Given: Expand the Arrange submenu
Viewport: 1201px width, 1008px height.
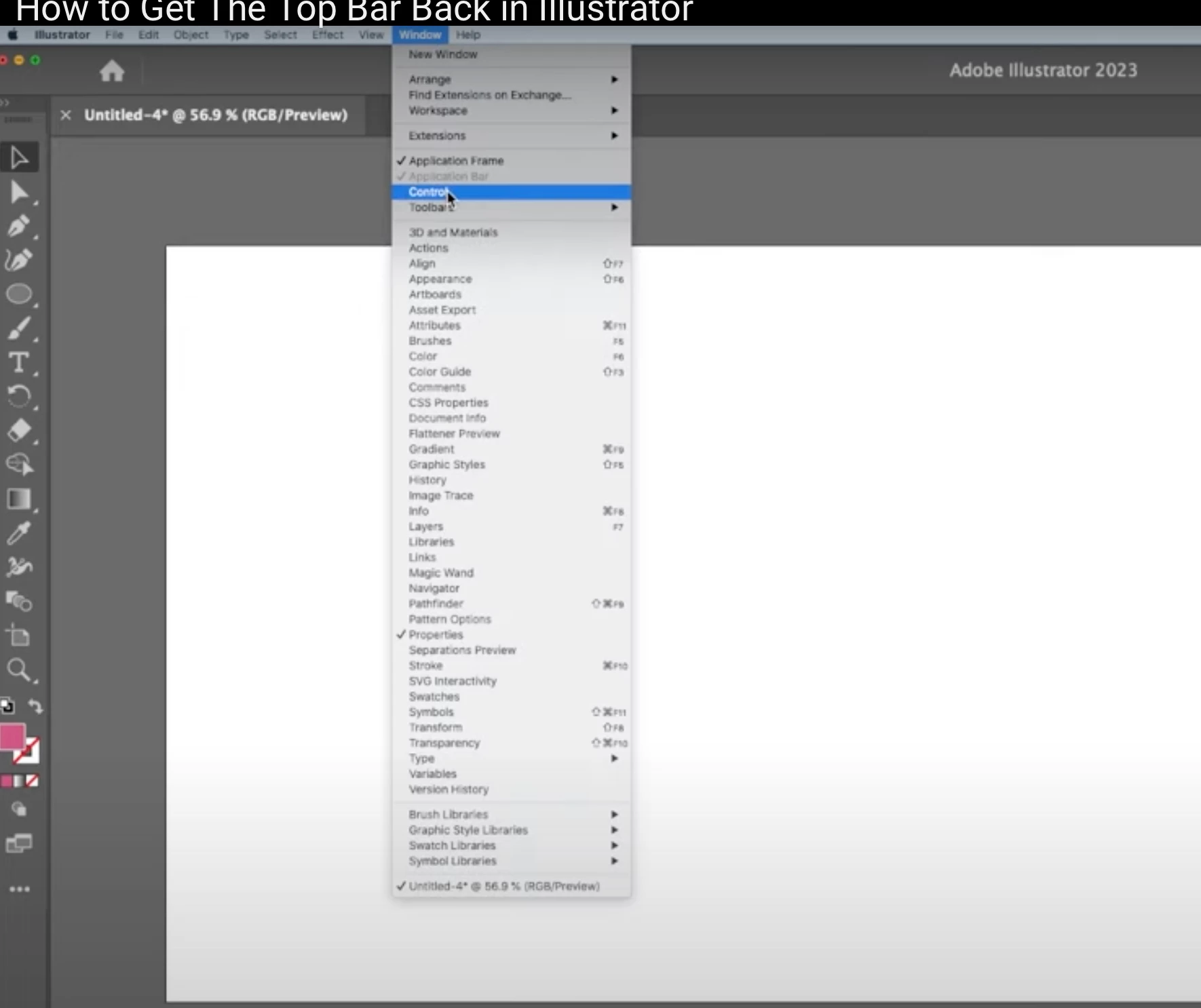Looking at the screenshot, I should tap(512, 79).
